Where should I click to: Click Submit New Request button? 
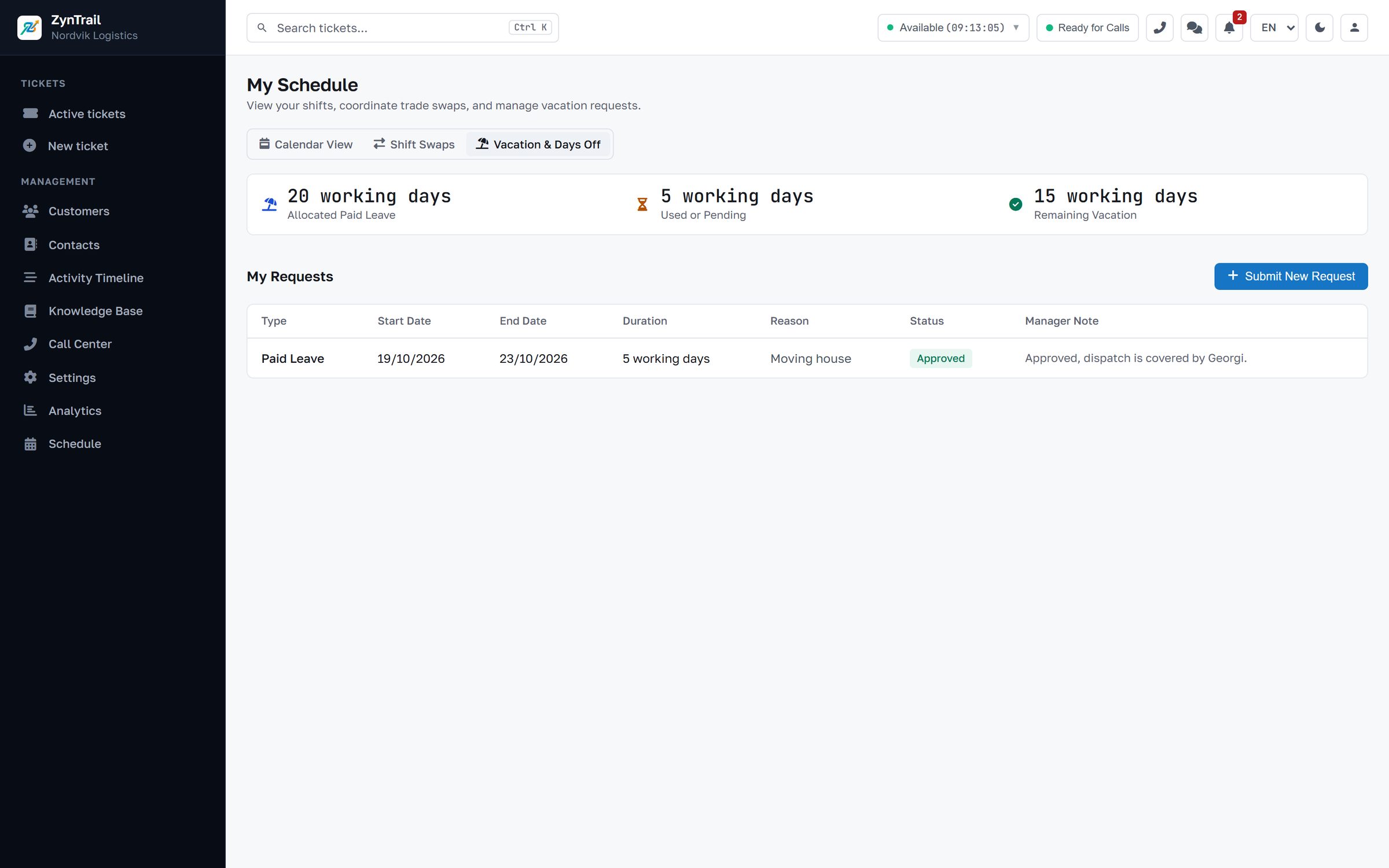coord(1291,276)
